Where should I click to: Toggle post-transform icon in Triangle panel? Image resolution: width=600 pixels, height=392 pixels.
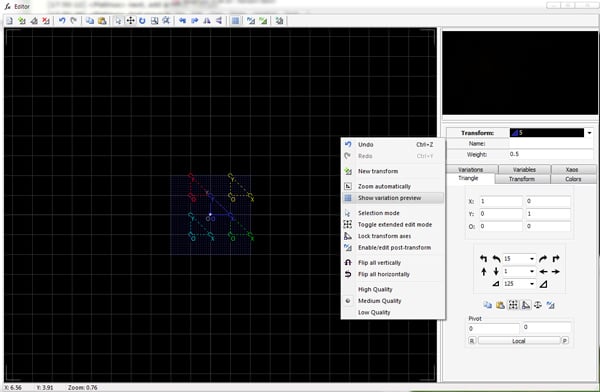(551, 305)
